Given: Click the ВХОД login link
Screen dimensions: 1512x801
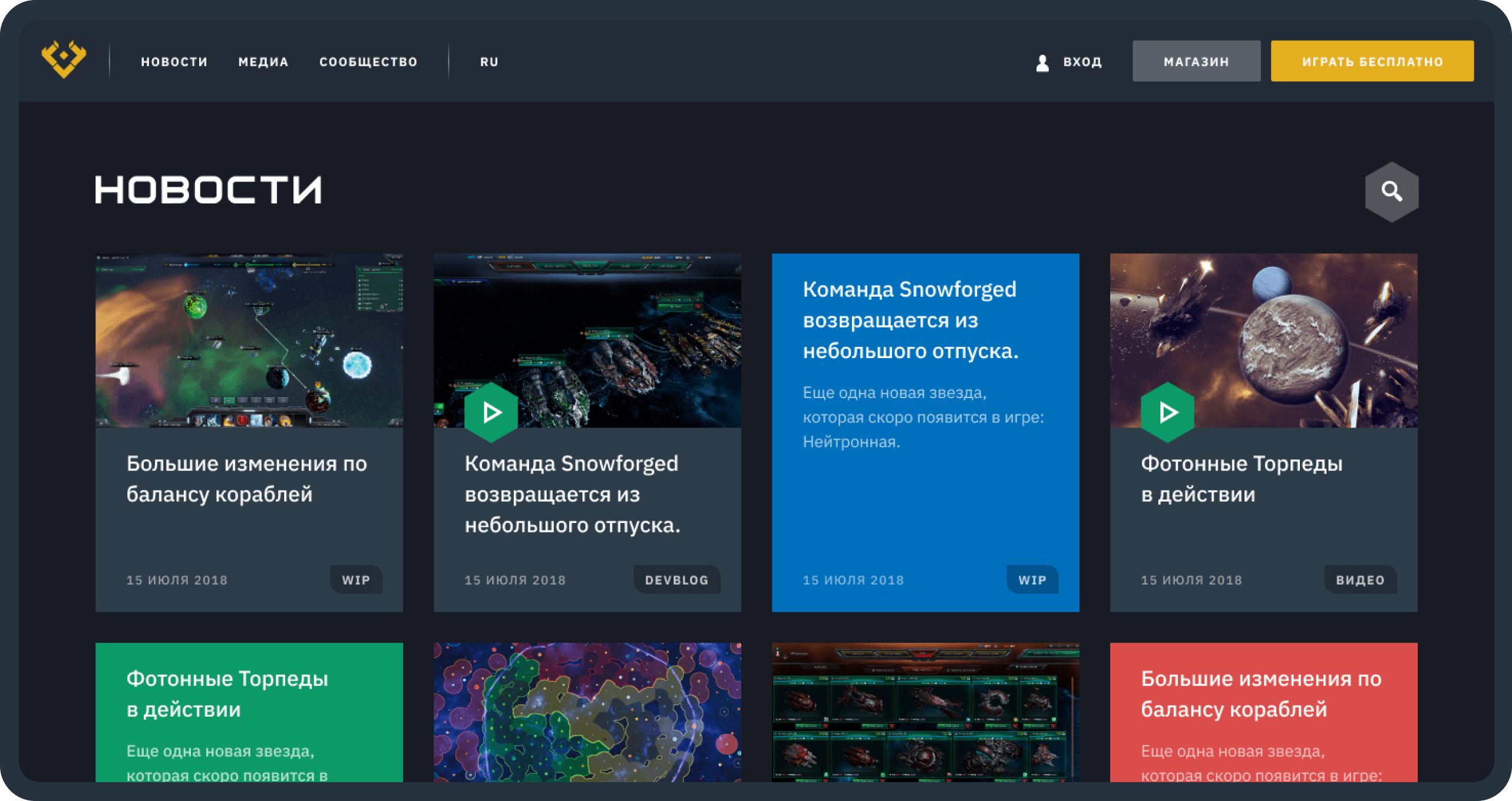Looking at the screenshot, I should coord(1082,62).
